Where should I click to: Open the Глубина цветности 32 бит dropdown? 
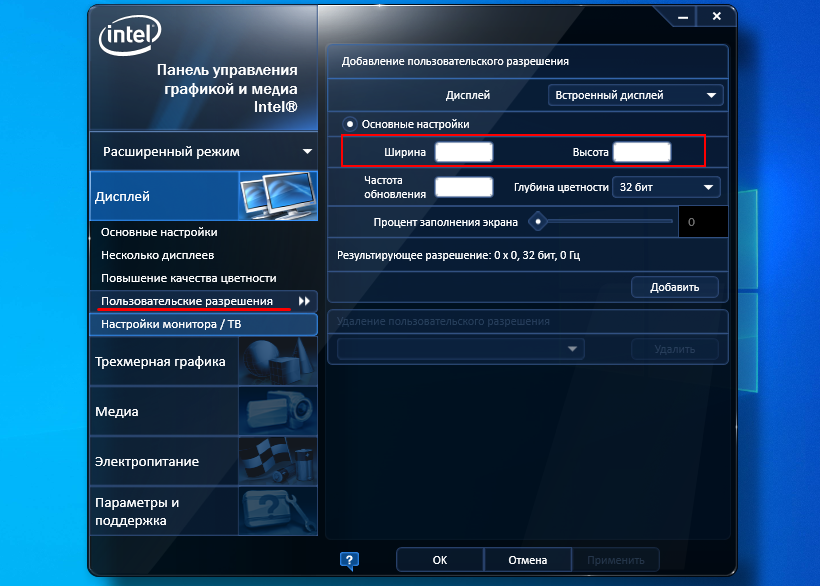(x=666, y=187)
